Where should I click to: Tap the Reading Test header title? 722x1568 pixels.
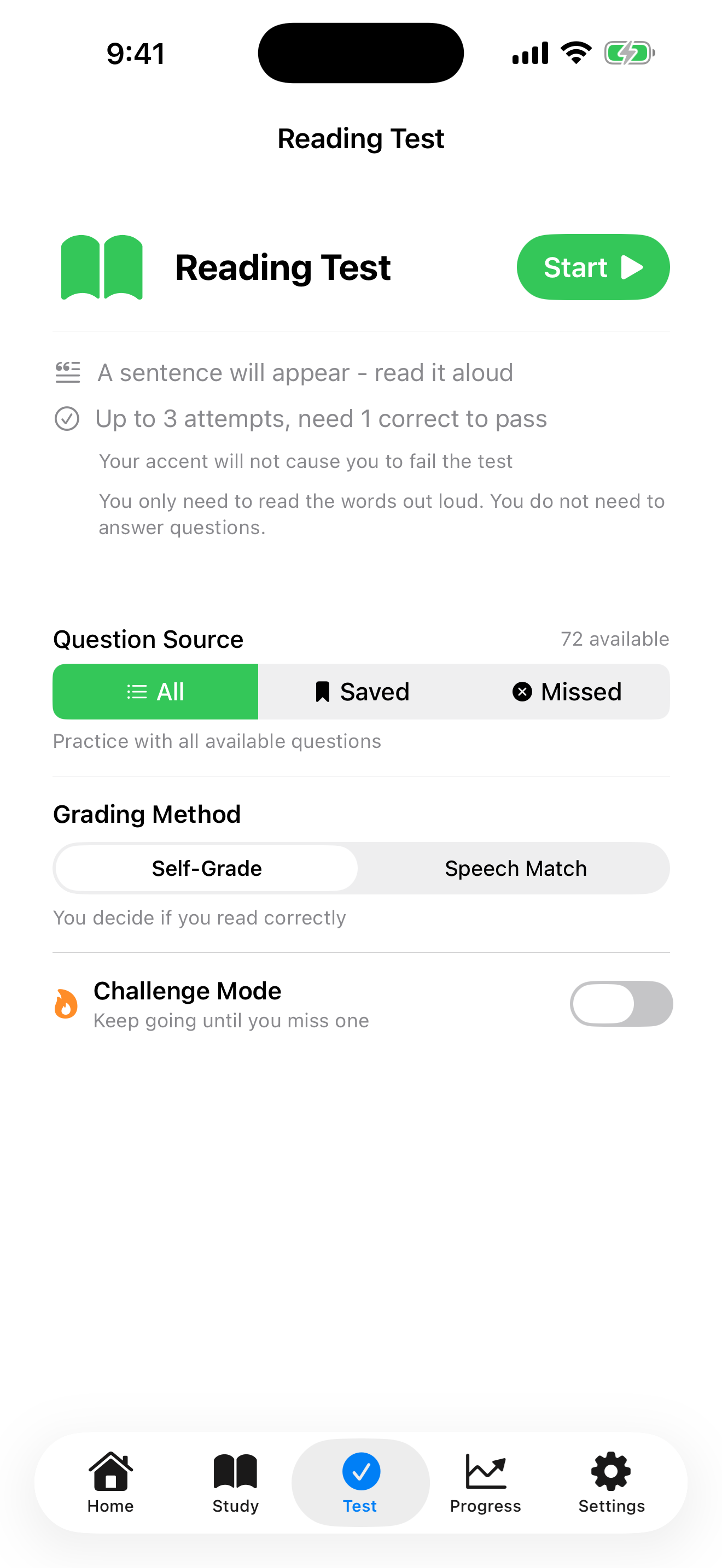pyautogui.click(x=360, y=138)
